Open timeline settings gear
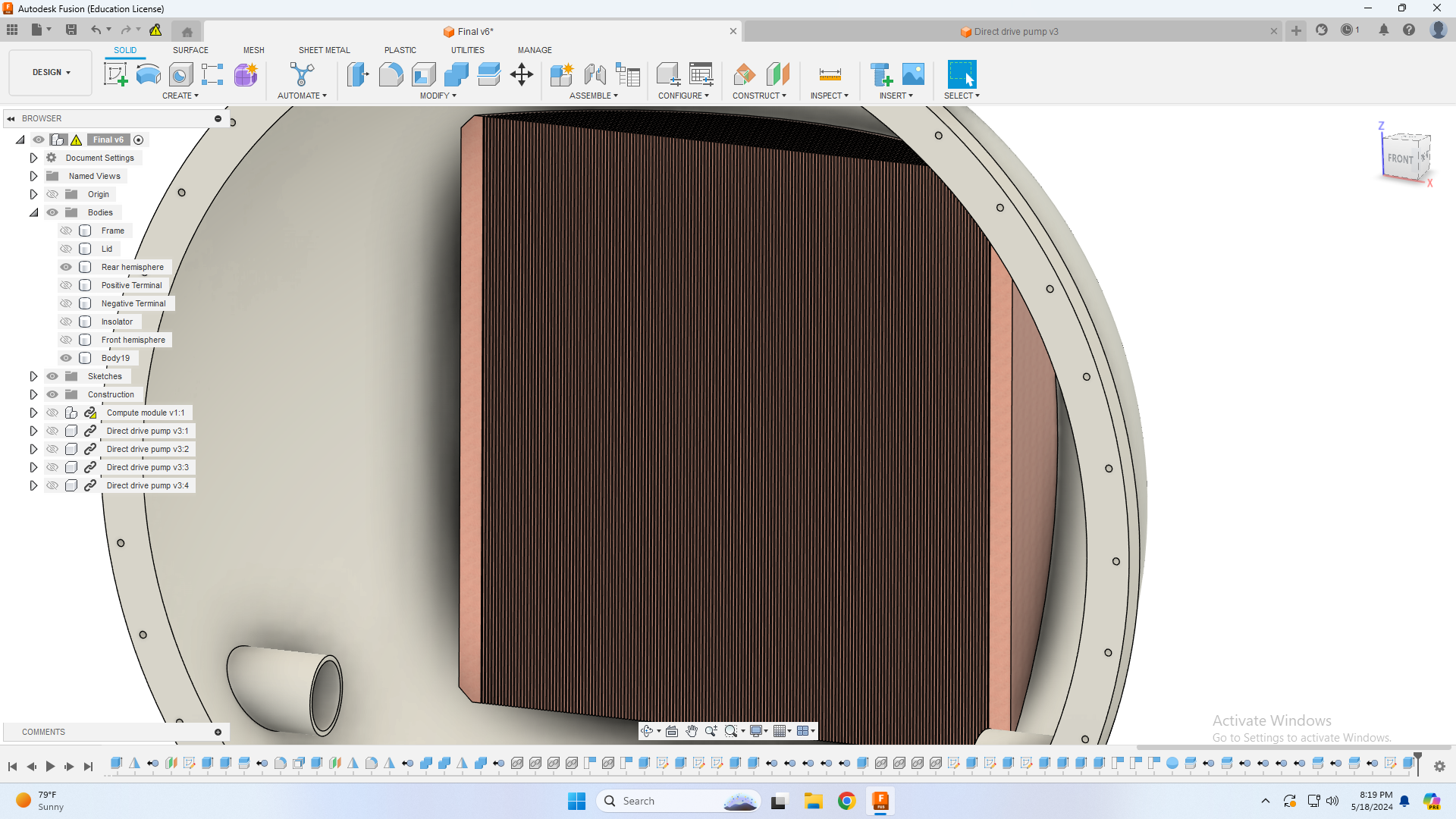Image resolution: width=1456 pixels, height=819 pixels. [x=1439, y=767]
